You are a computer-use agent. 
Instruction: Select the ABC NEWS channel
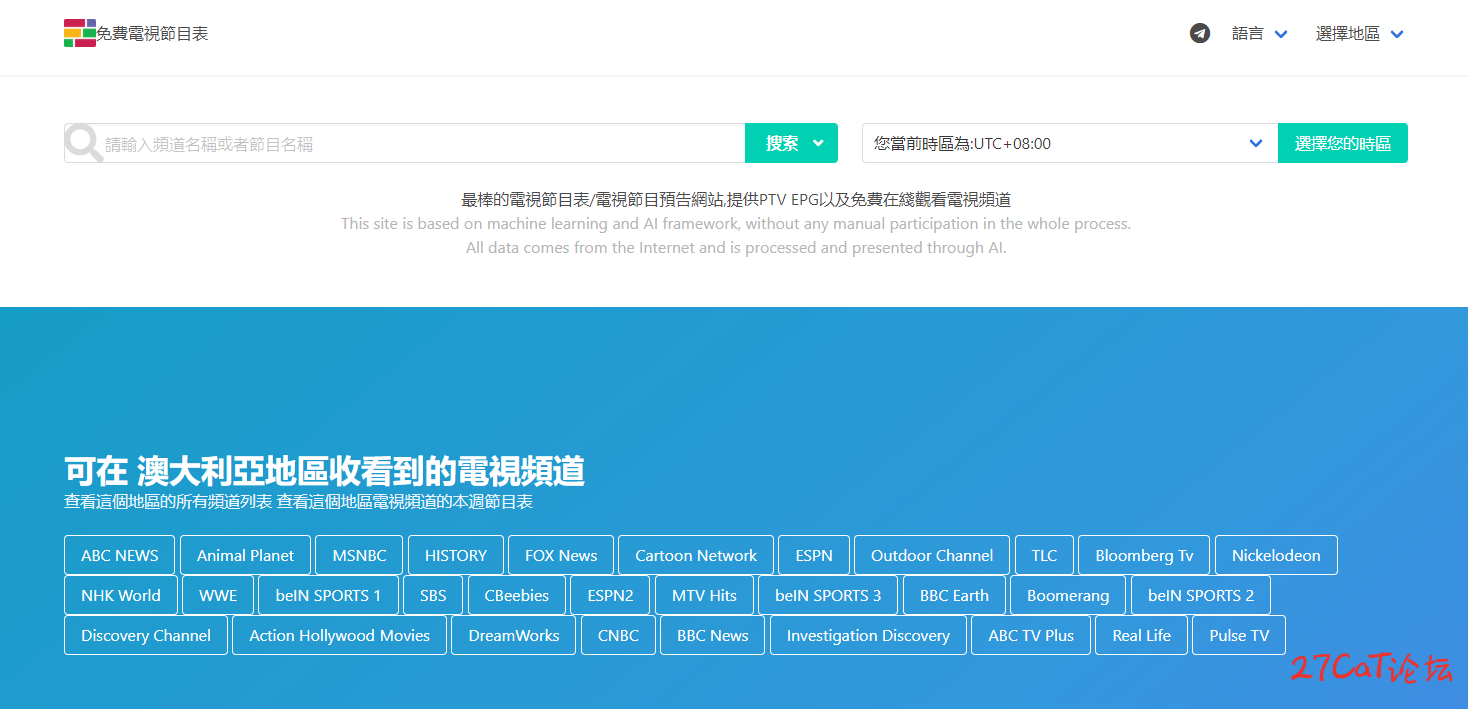120,555
